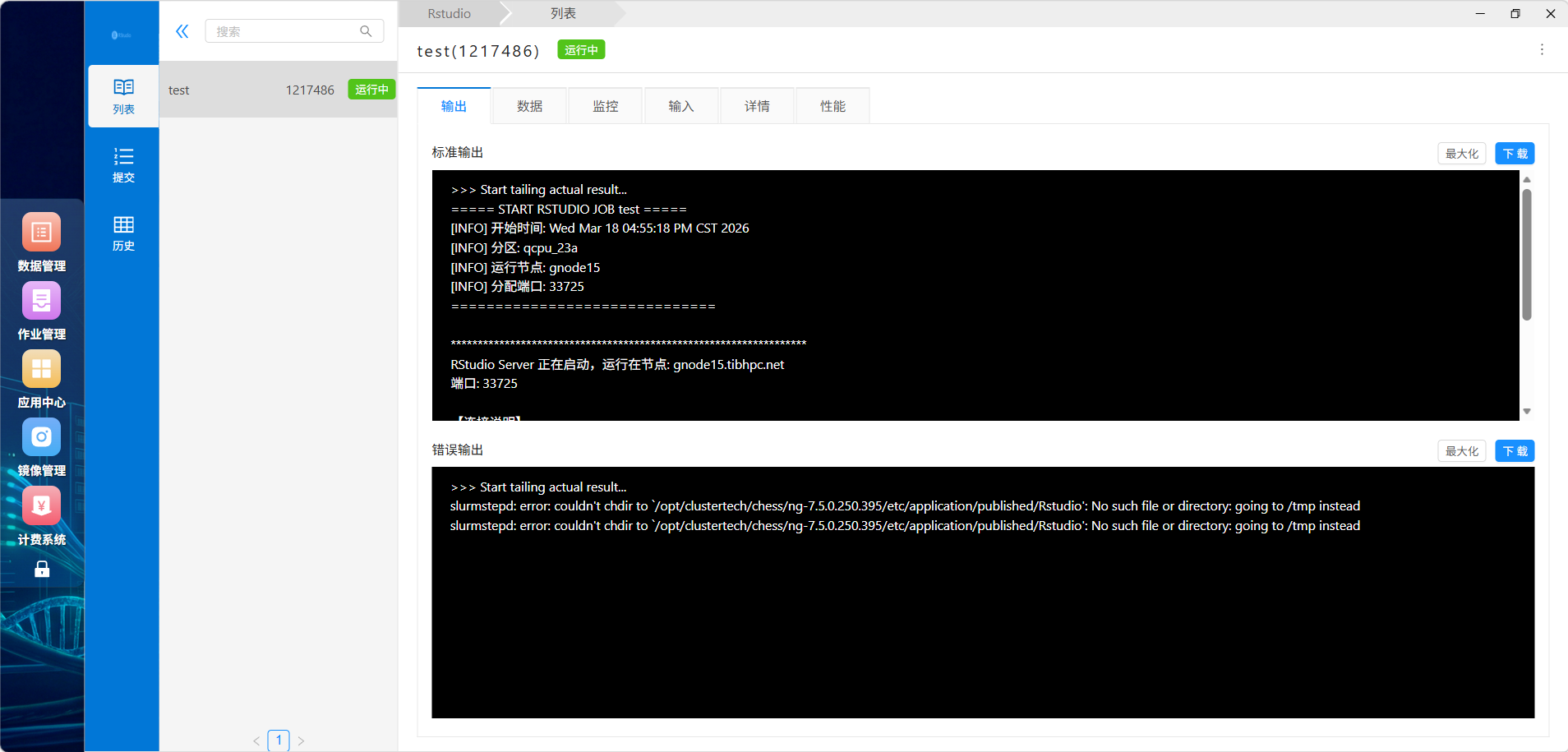Click the scroll down arrow
Image resolution: width=1568 pixels, height=752 pixels.
[1527, 412]
